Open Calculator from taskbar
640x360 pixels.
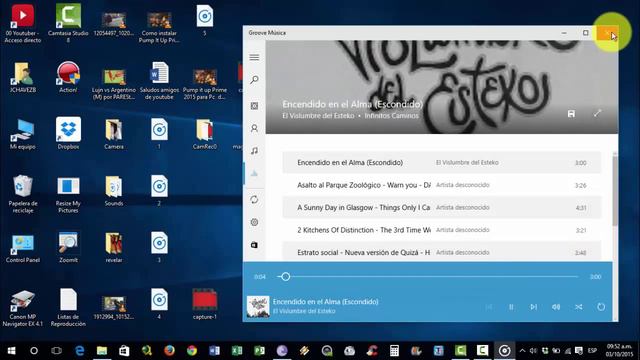pos(394,351)
